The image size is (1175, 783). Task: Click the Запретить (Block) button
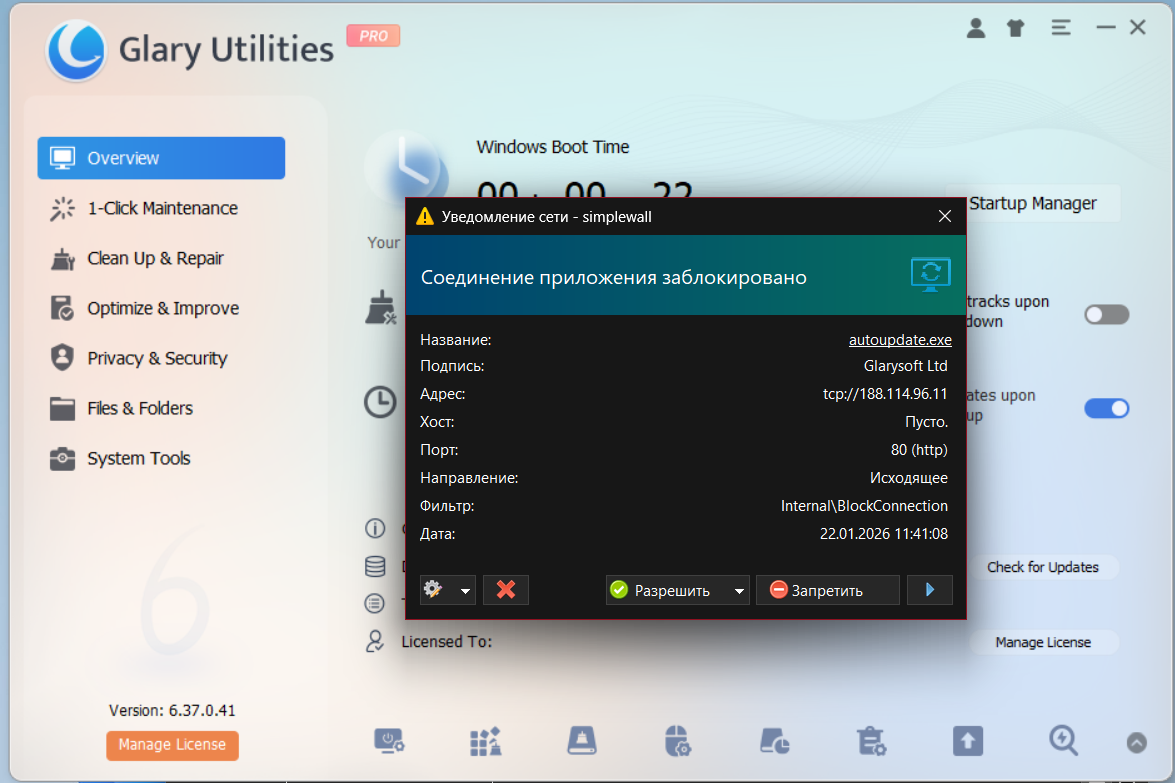[x=827, y=590]
